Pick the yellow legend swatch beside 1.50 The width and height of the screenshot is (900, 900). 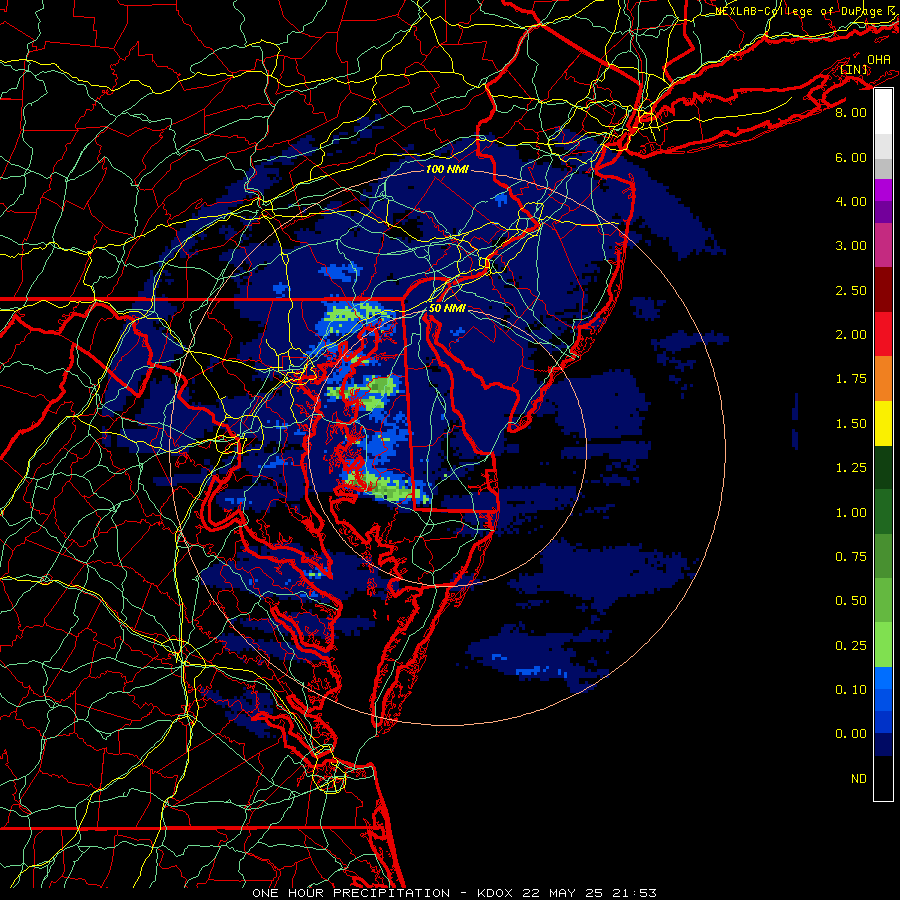[x=883, y=424]
